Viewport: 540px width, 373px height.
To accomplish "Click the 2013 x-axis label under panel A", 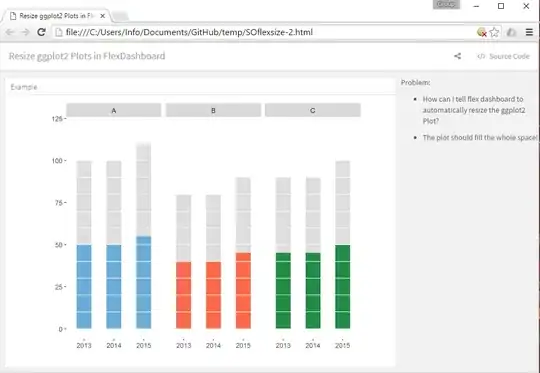I will pos(84,345).
